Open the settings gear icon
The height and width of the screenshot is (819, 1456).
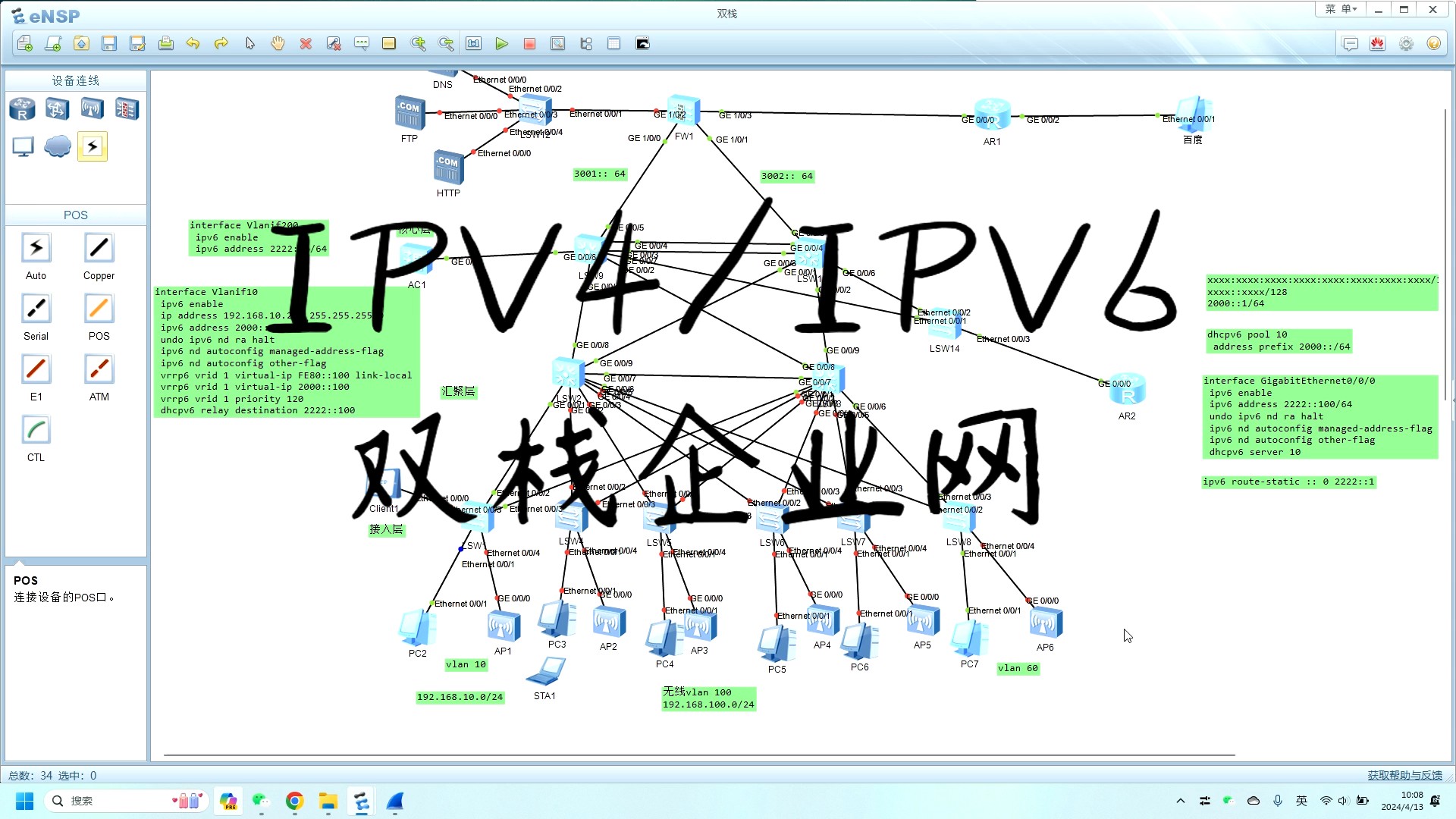coord(1406,43)
